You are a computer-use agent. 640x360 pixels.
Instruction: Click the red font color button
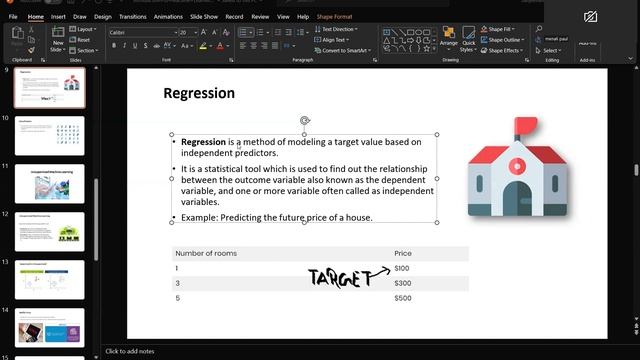pos(220,46)
